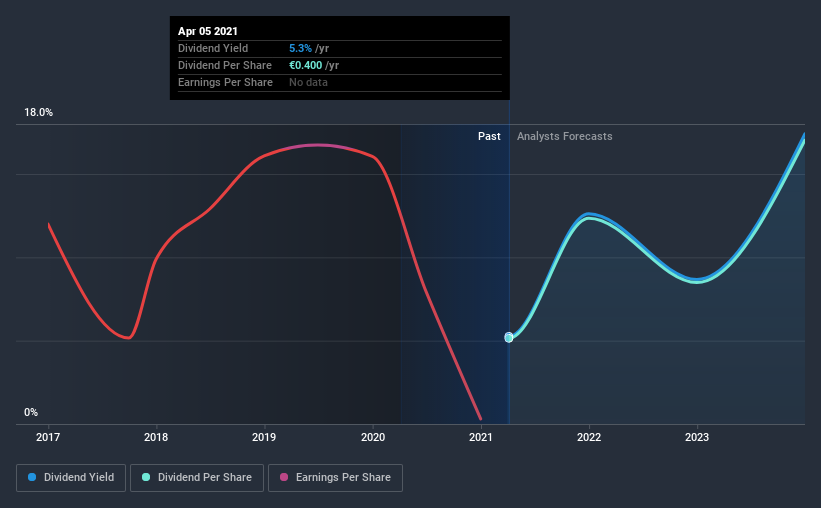Click the No data earnings value
The width and height of the screenshot is (821, 508).
tap(308, 82)
